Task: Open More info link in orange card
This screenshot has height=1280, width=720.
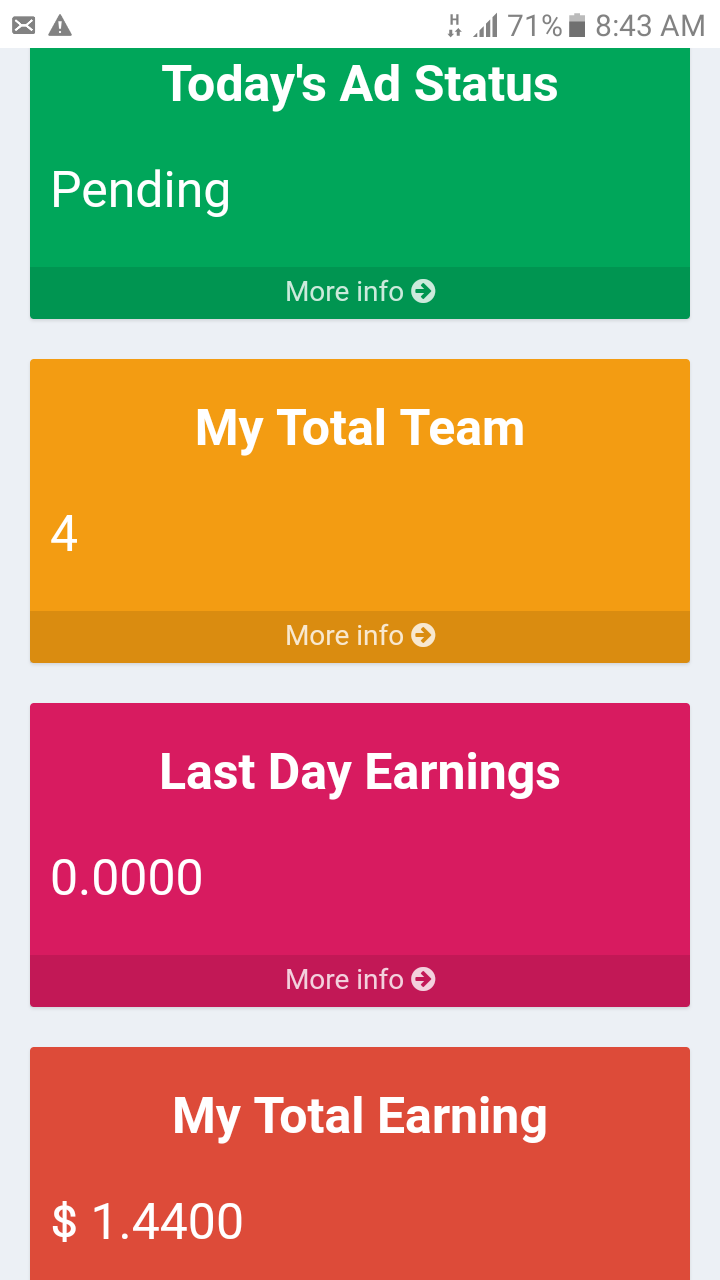Action: click(x=360, y=635)
